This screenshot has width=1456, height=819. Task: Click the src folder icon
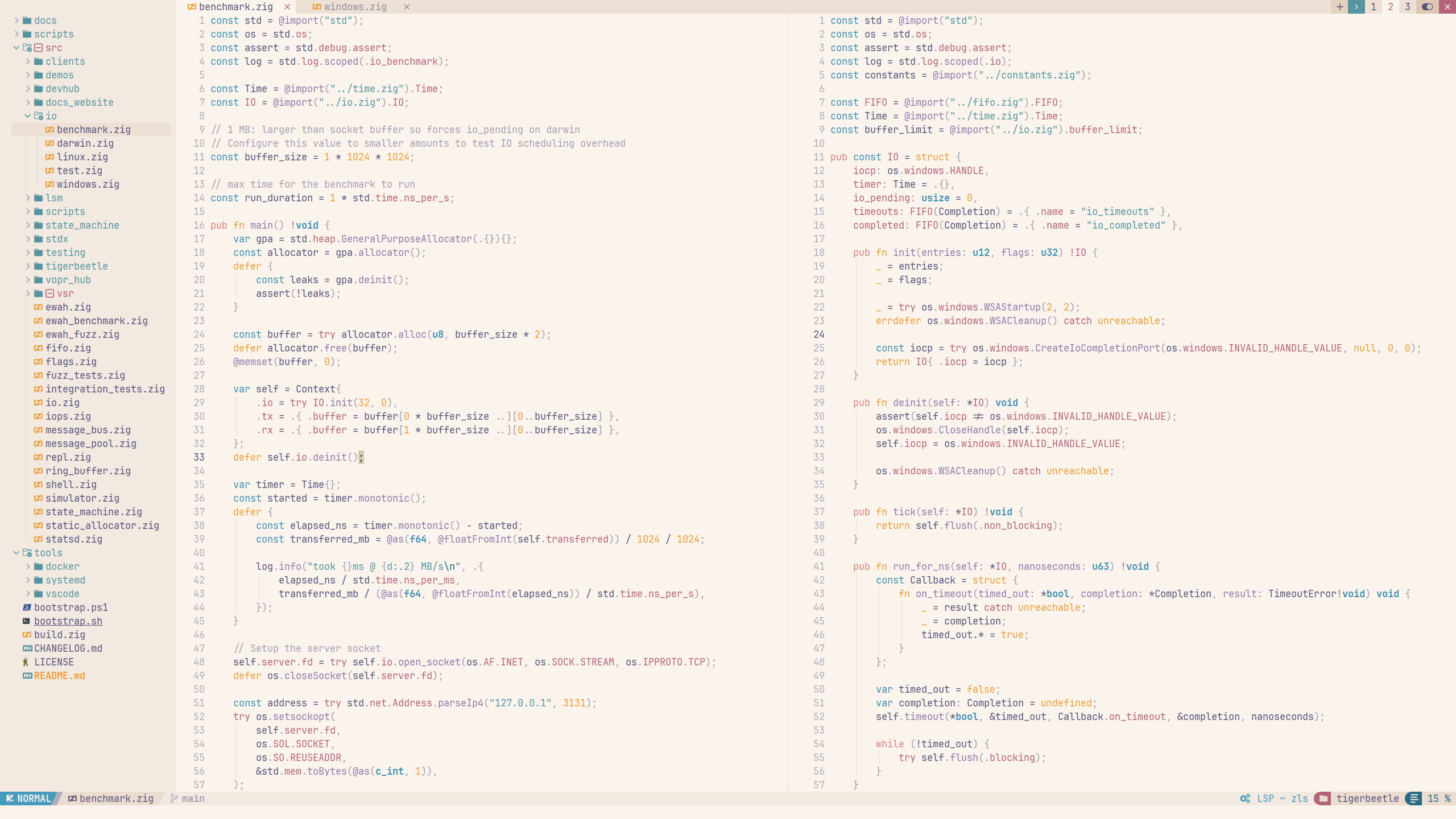tap(27, 48)
